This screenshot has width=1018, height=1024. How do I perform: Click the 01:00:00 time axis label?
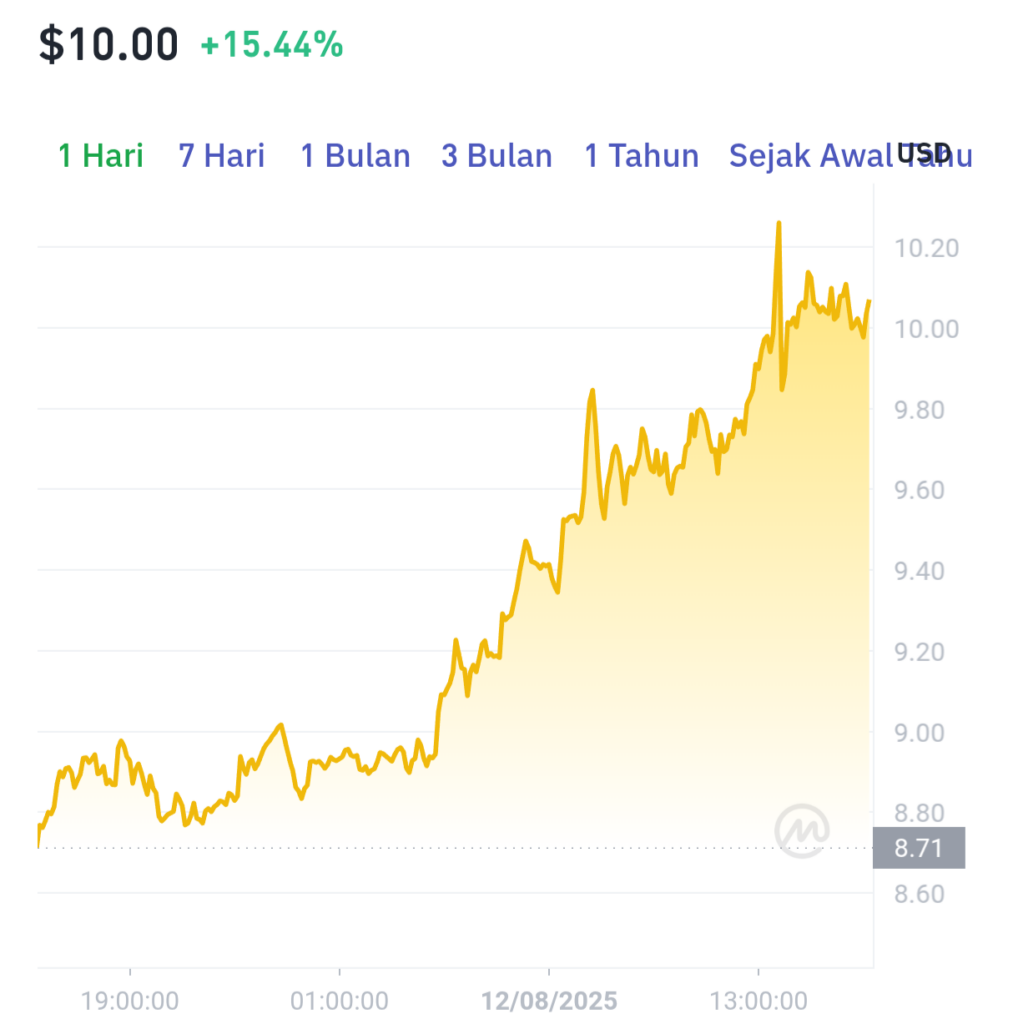(x=339, y=1000)
